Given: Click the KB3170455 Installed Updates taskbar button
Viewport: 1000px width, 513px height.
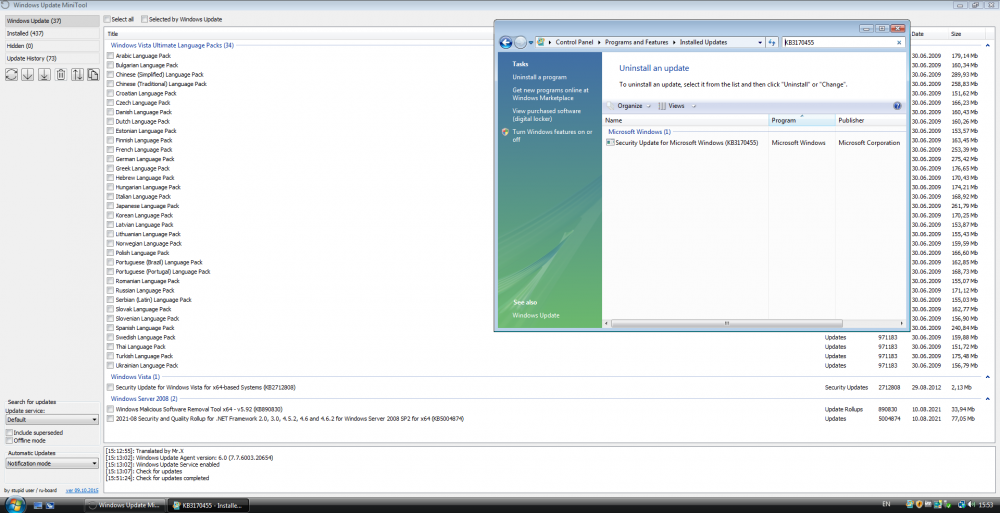Looking at the screenshot, I should [208, 505].
